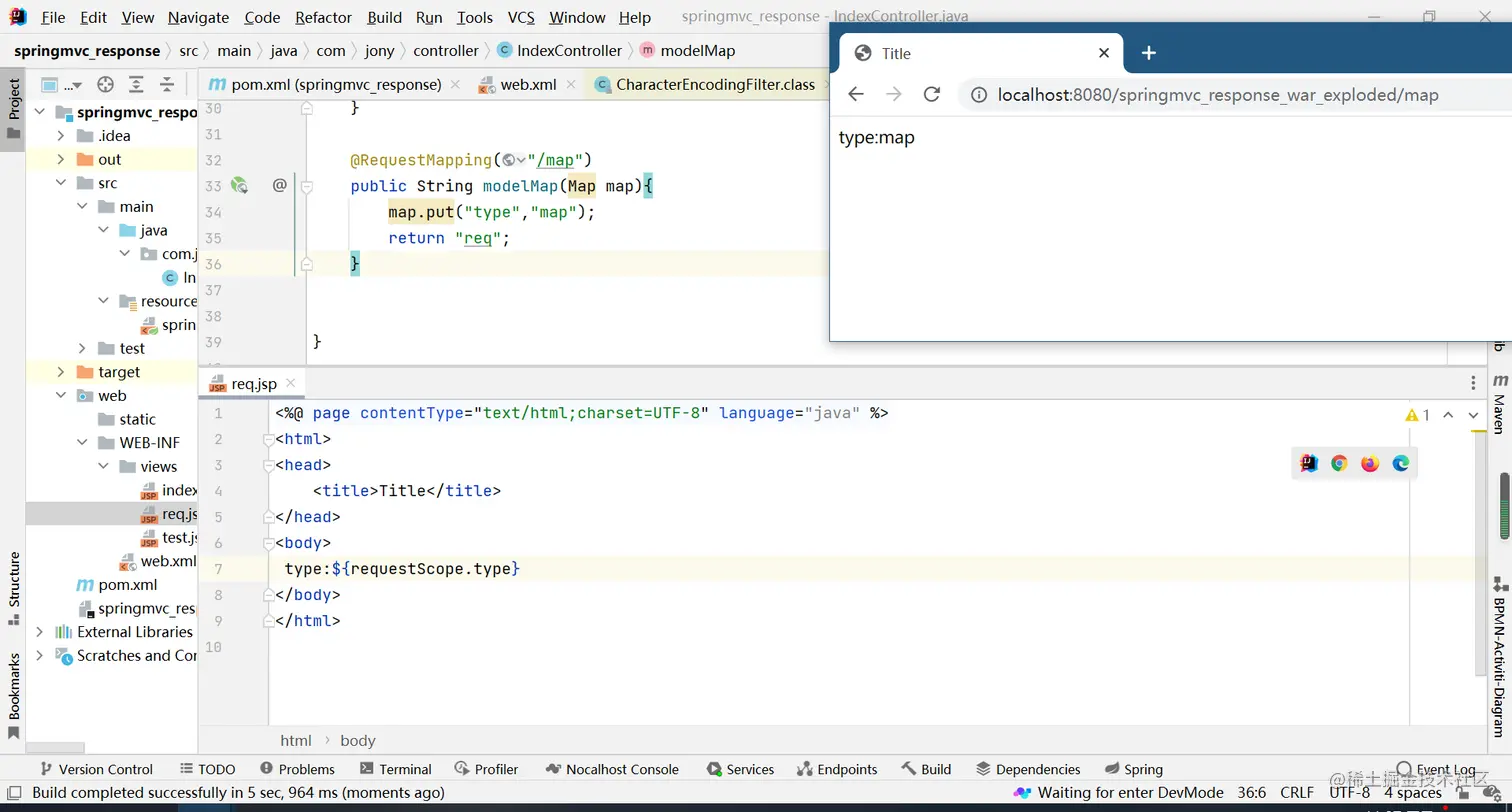The height and width of the screenshot is (812, 1512).
Task: Switch to the web.xml editor tab
Action: point(528,85)
